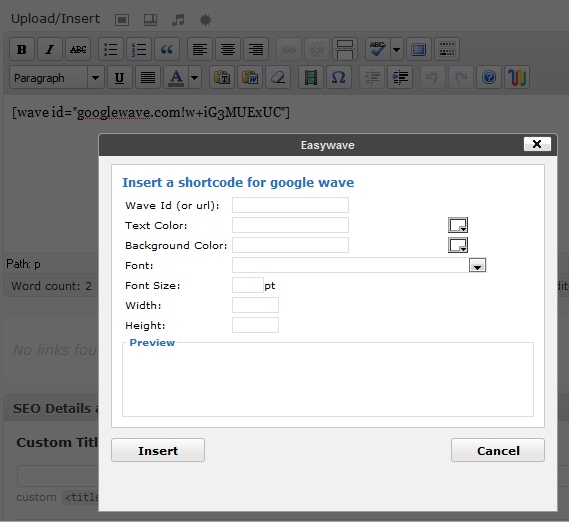Screen dimensions: 569x523
Task: Toggle the kitchen sink toolbar icon
Action: click(447, 49)
